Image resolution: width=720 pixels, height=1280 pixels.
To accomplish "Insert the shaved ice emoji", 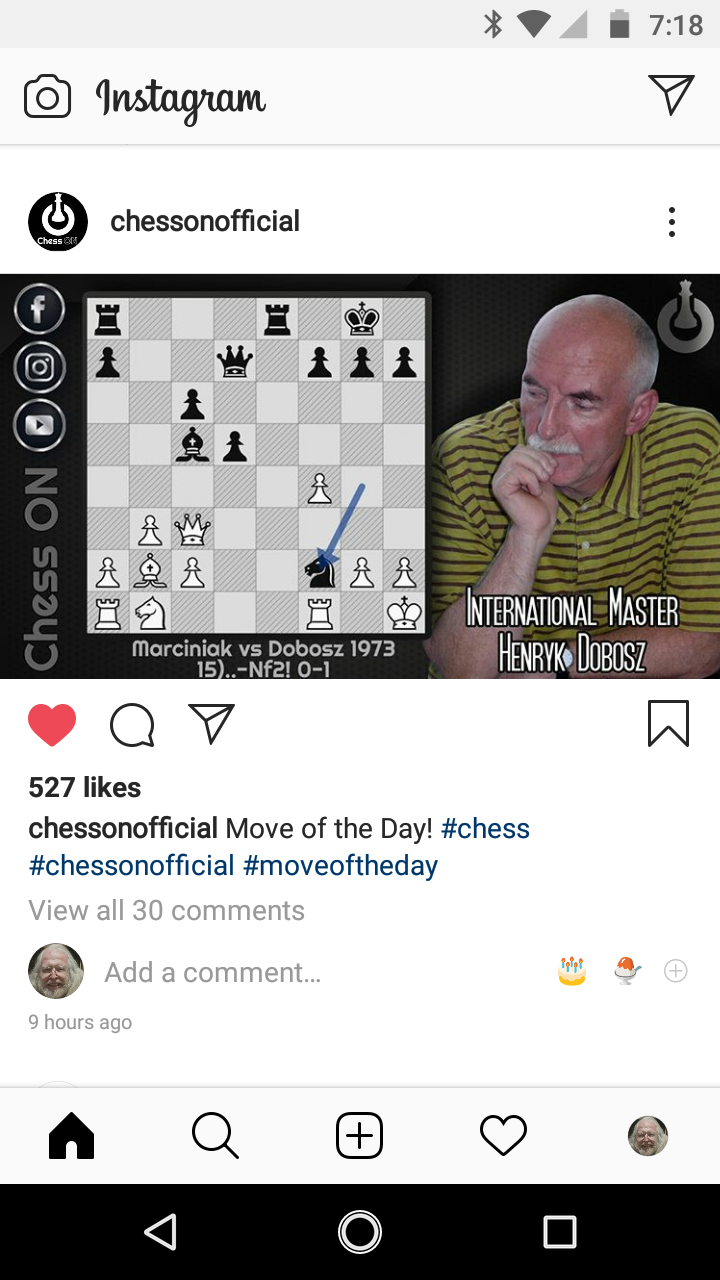I will 627,971.
